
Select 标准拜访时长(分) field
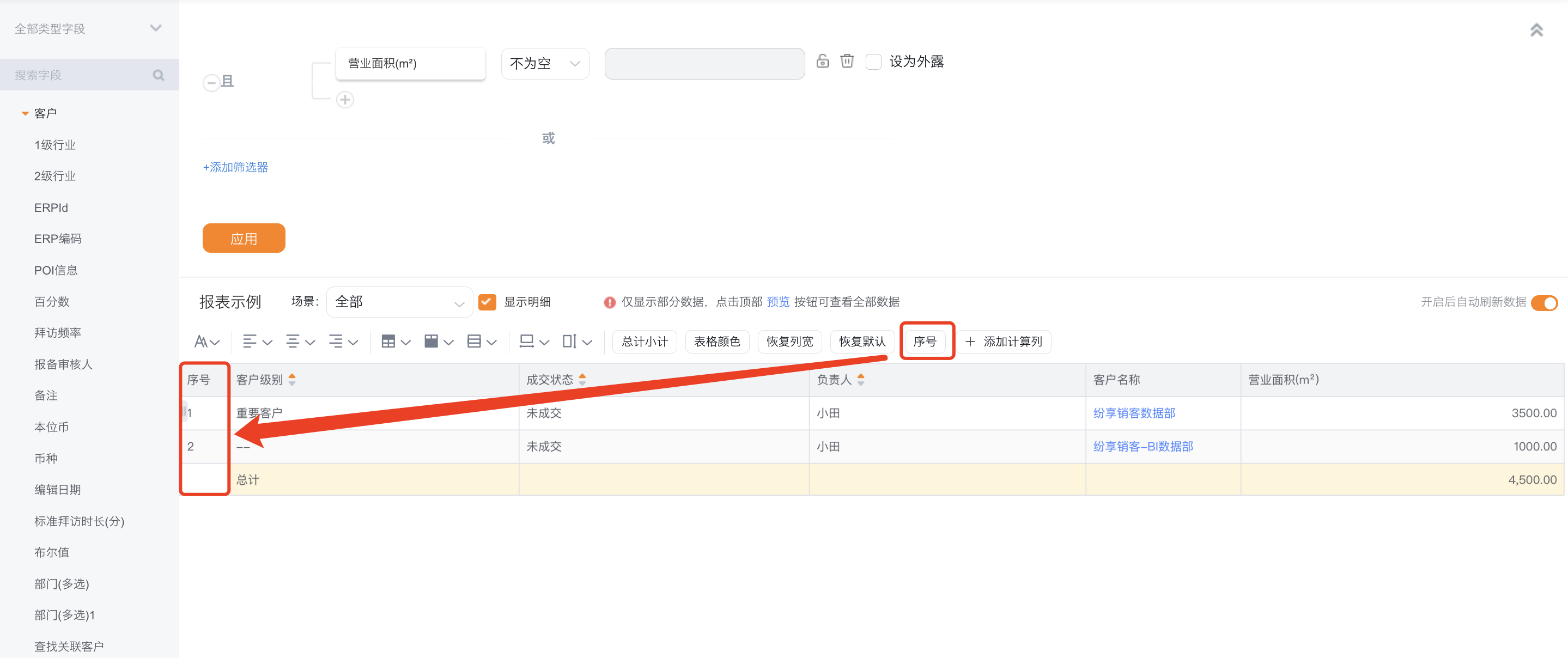79,522
